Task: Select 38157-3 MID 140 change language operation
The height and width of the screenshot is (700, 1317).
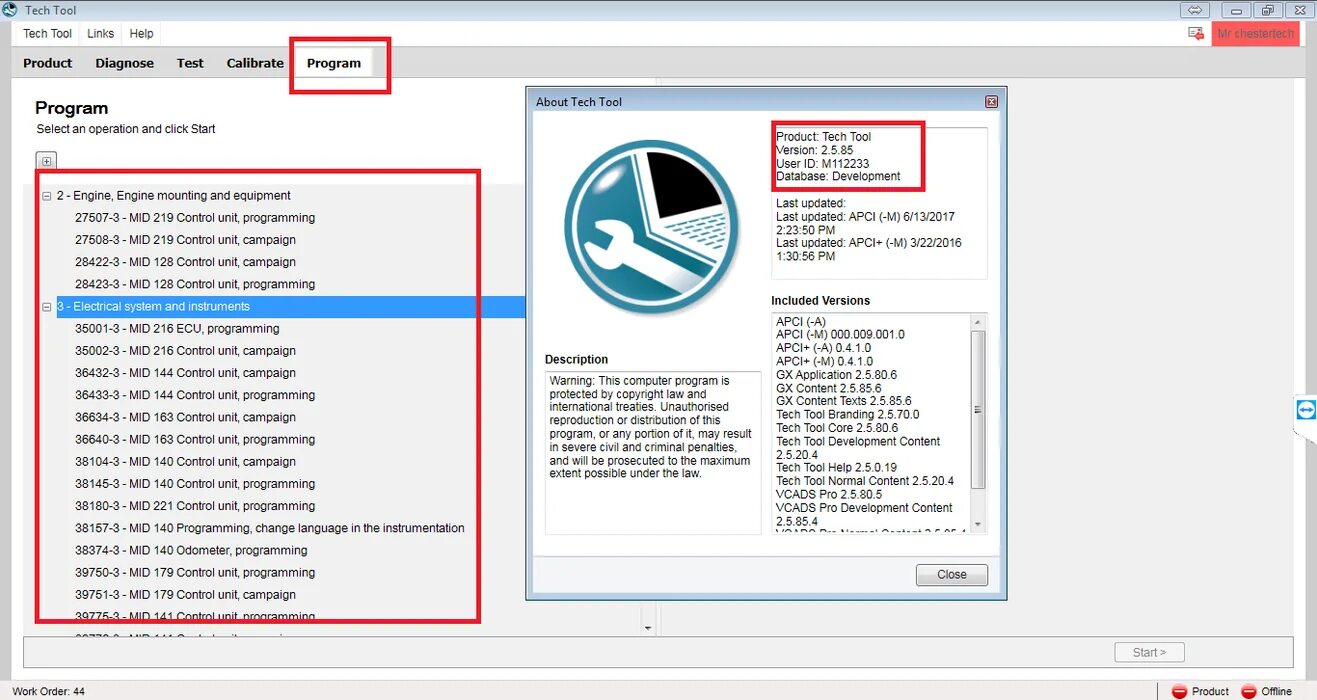Action: click(x=270, y=528)
